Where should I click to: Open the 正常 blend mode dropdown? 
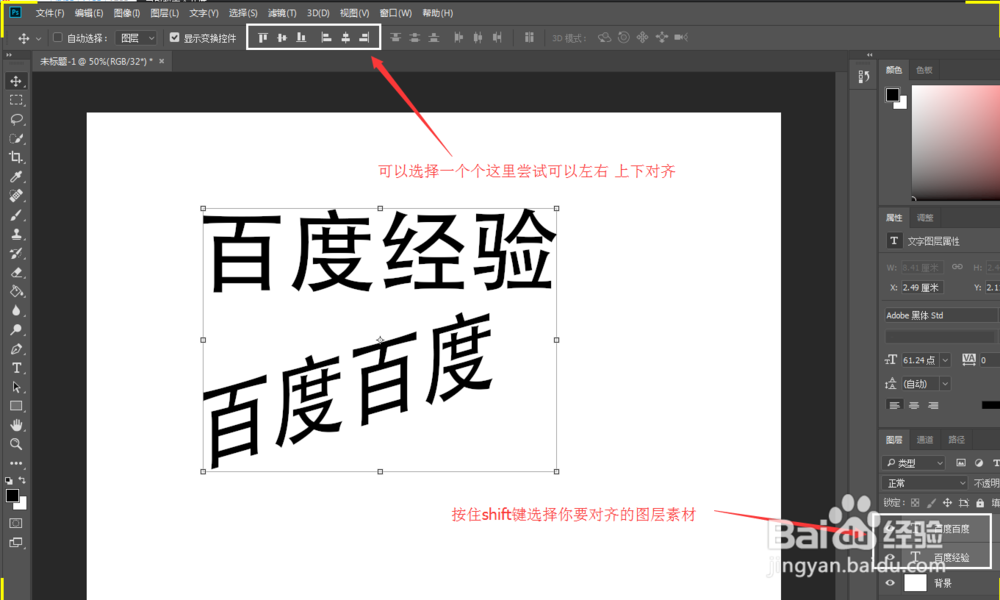point(925,483)
